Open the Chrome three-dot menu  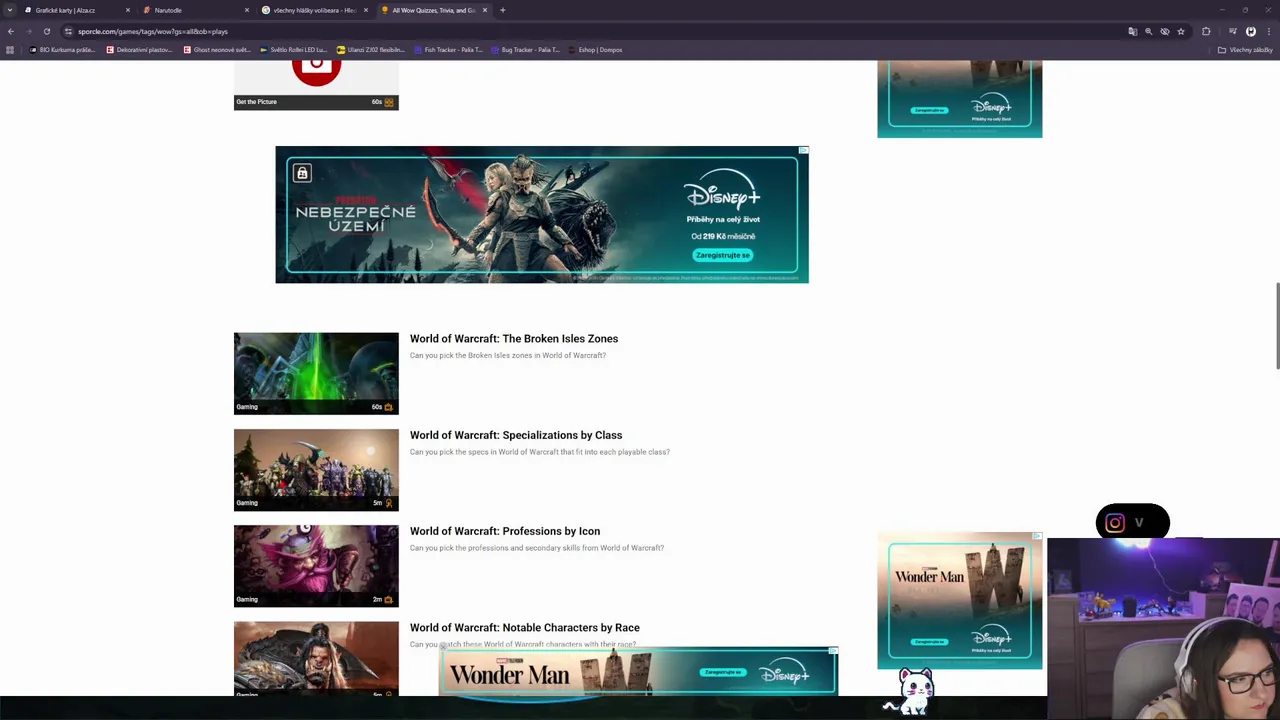[1268, 31]
